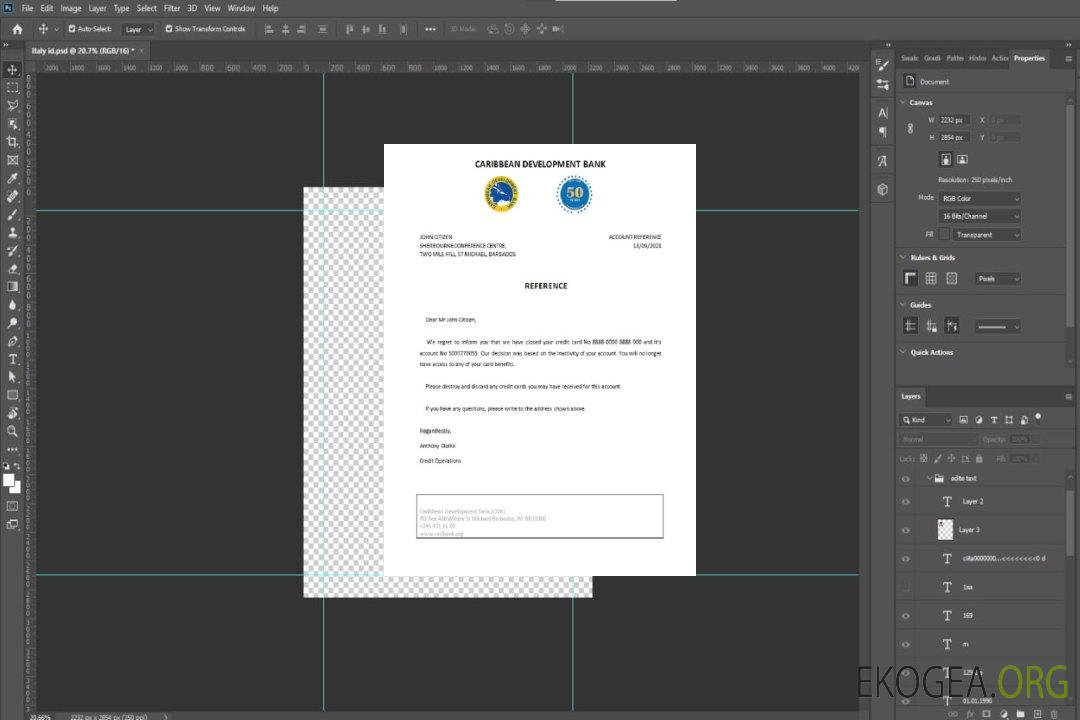Filter layers by type layers icon
The image size is (1080, 720).
pyautogui.click(x=994, y=420)
